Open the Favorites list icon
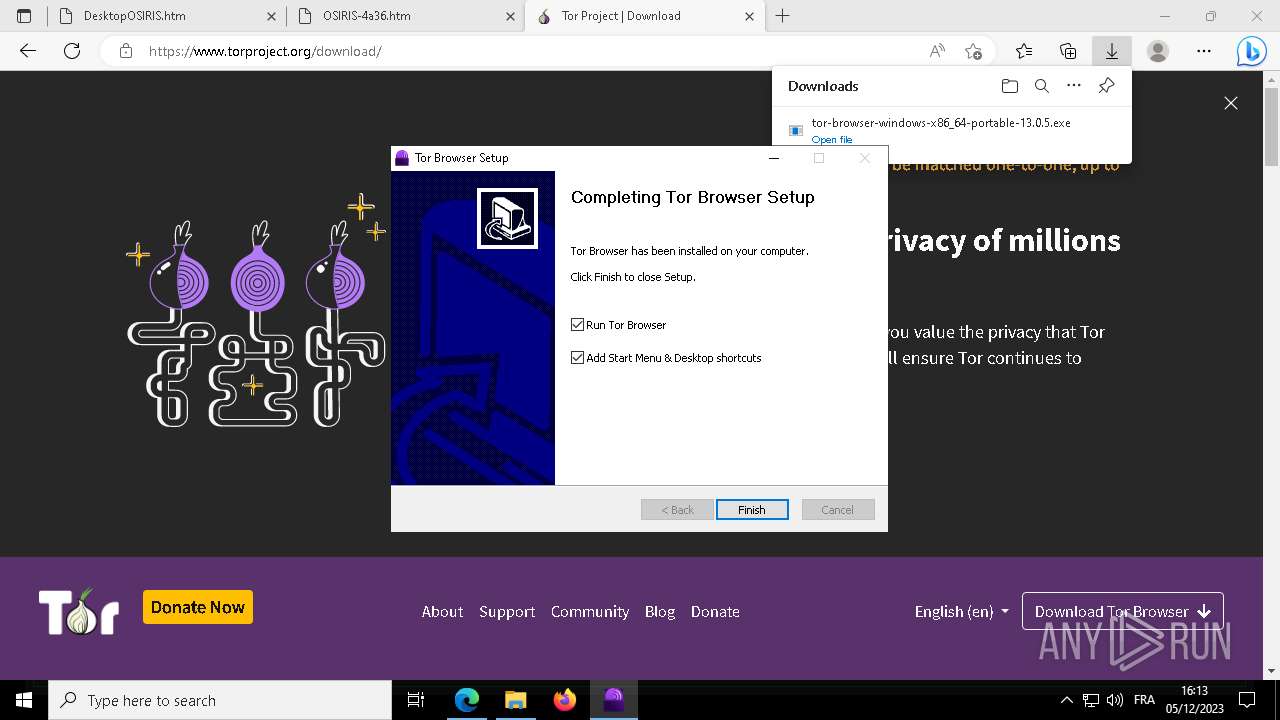Screen dimensions: 1280x720 (1024, 51)
